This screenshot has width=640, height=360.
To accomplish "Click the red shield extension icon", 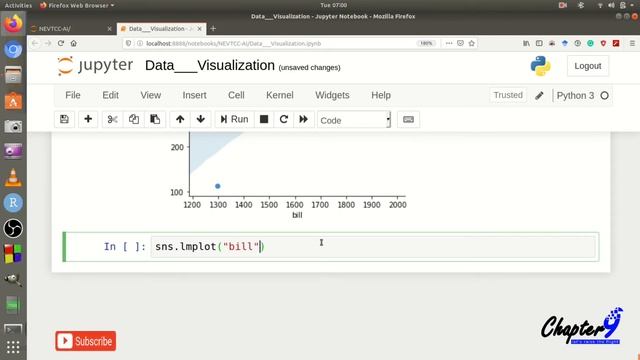I will pos(603,43).
